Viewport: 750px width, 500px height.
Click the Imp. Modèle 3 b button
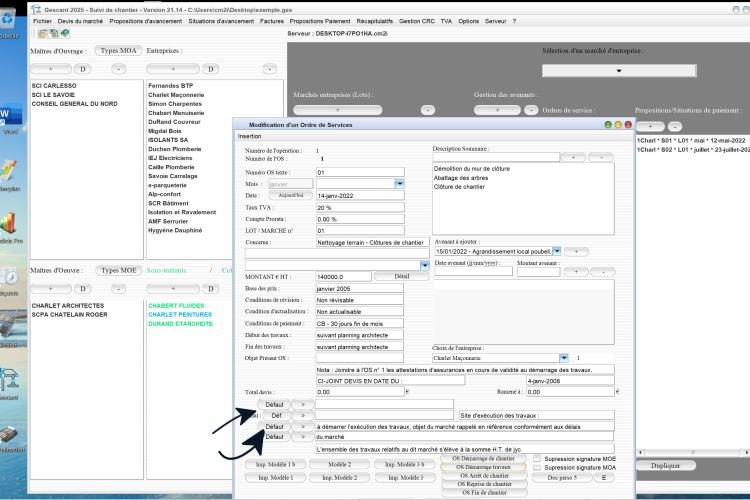(404, 464)
